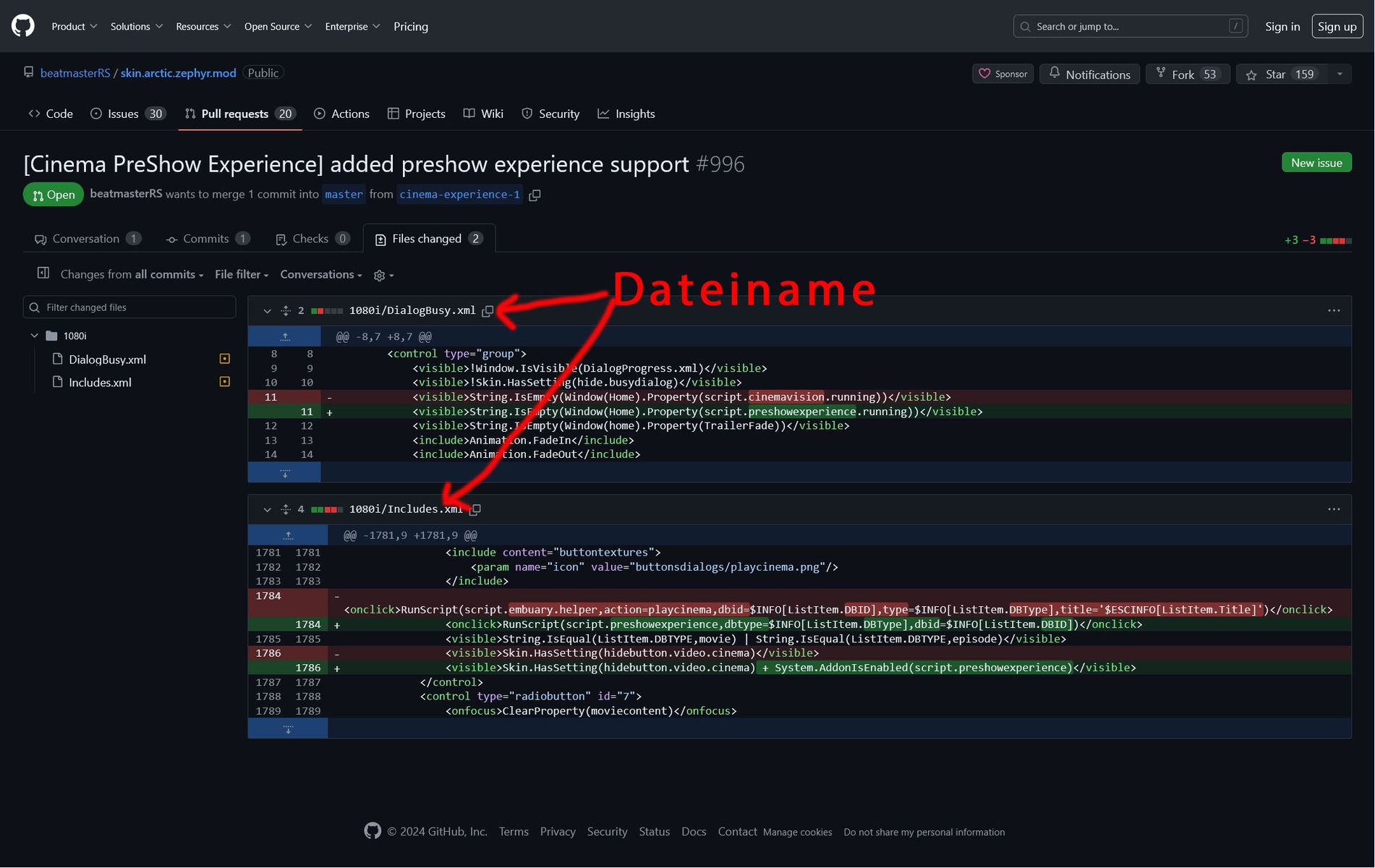Open Changes from all commits dropdown
Screen dimensions: 1375x868
click(x=132, y=275)
